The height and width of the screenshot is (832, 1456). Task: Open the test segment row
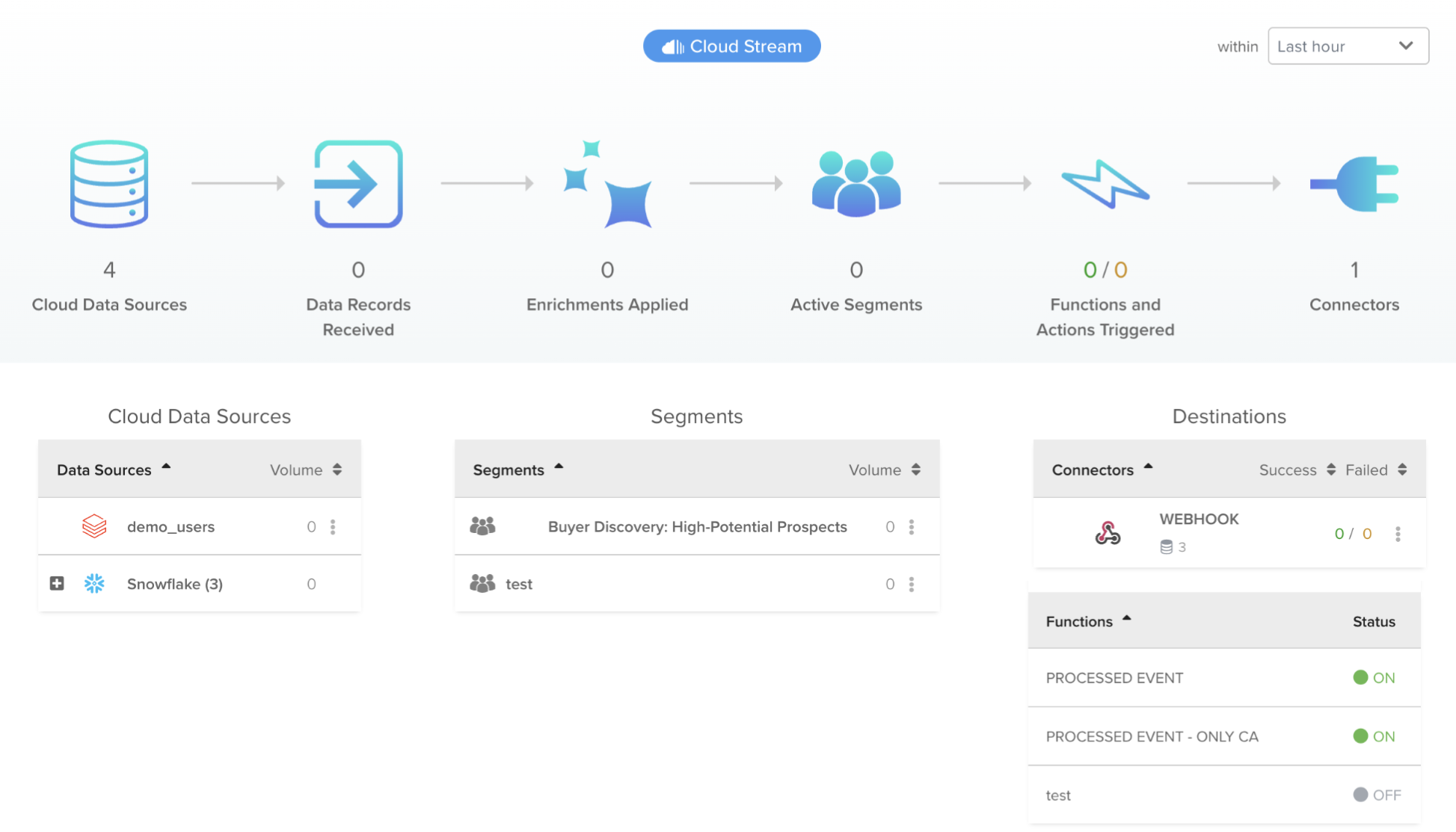[519, 585]
